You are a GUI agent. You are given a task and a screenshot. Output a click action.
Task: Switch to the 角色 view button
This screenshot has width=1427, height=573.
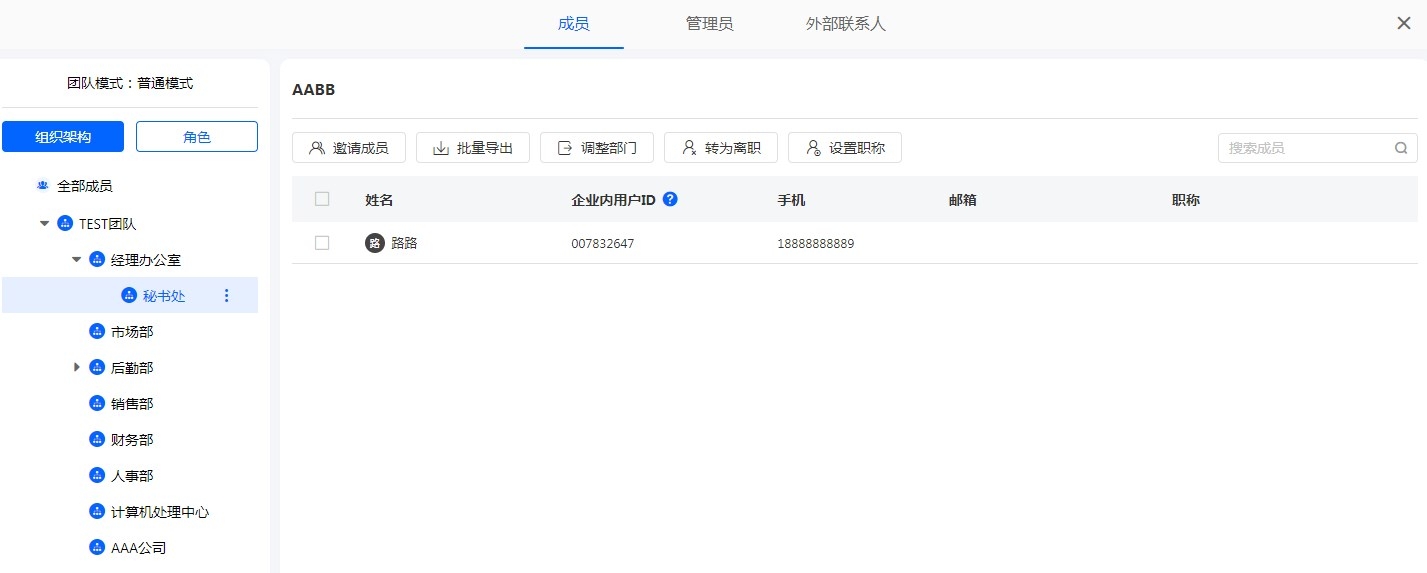pyautogui.click(x=197, y=137)
